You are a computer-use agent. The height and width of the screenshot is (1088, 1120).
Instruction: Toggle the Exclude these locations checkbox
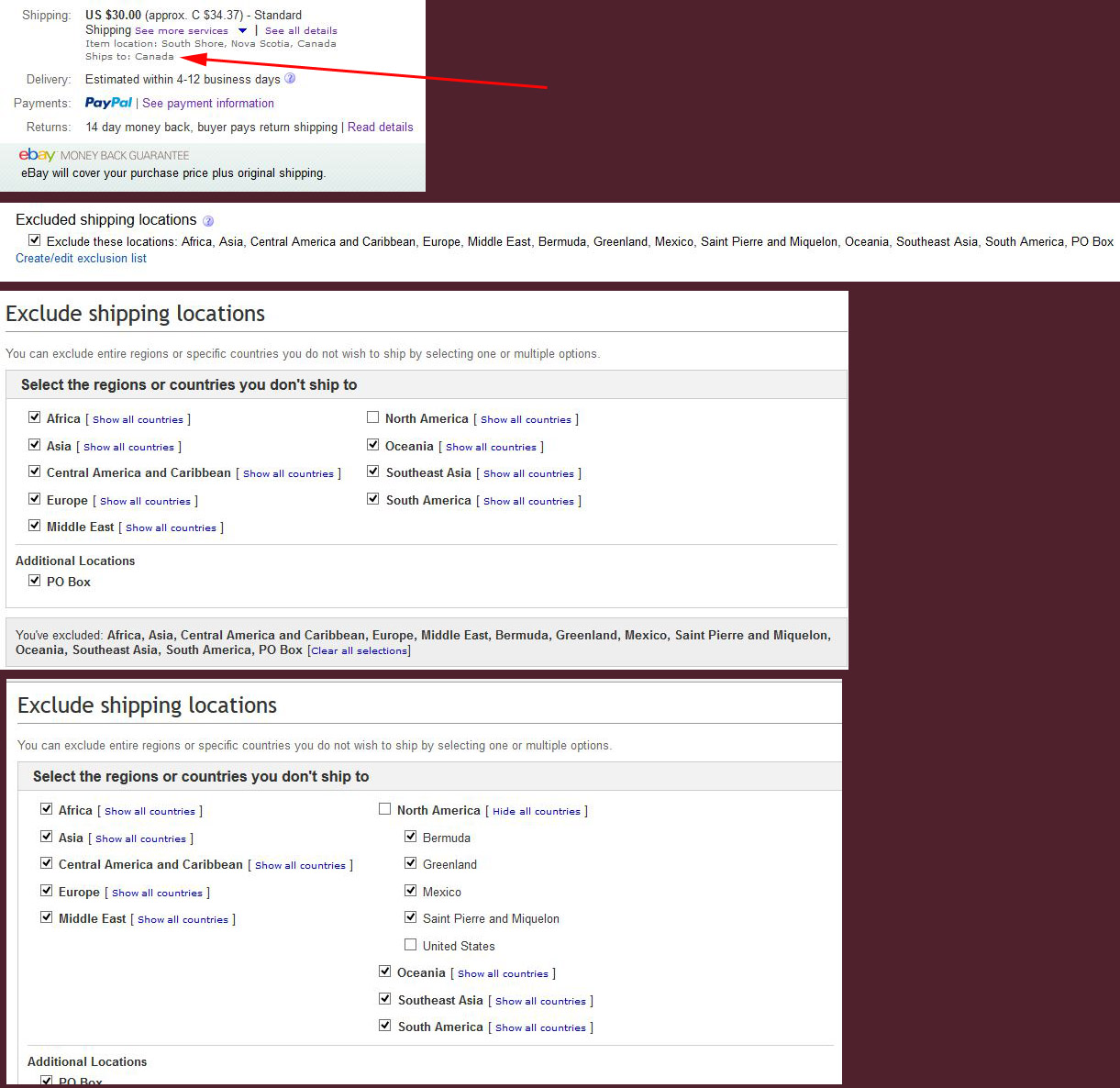coord(35,240)
